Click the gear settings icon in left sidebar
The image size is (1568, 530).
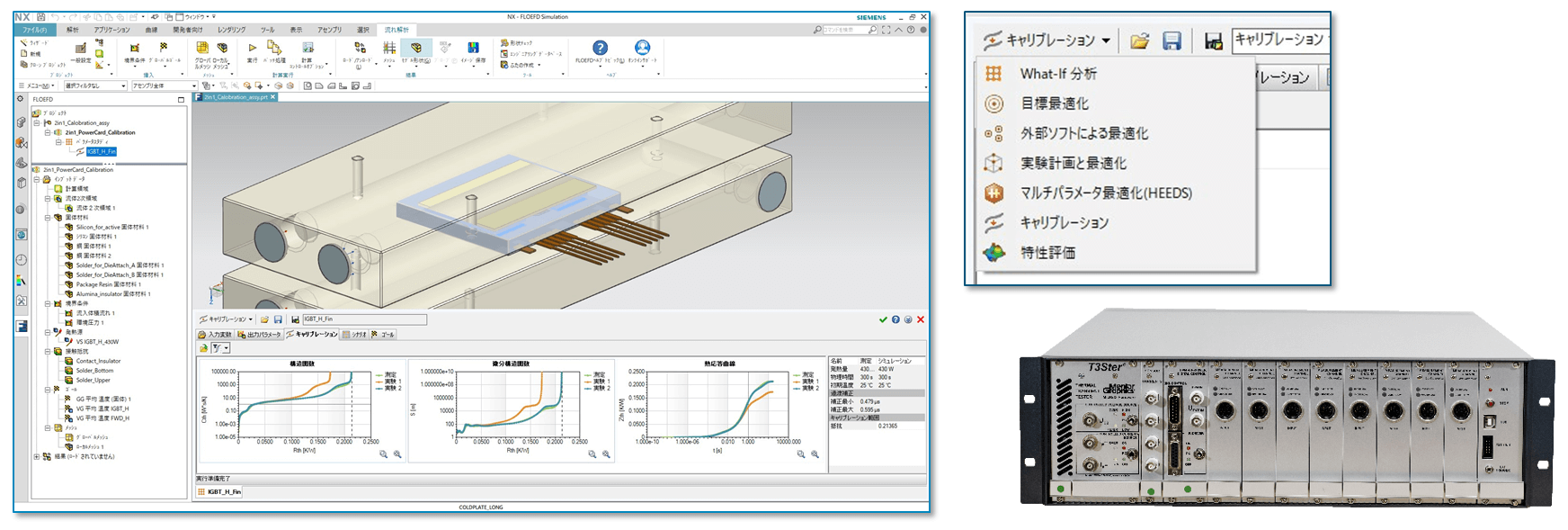click(x=20, y=99)
